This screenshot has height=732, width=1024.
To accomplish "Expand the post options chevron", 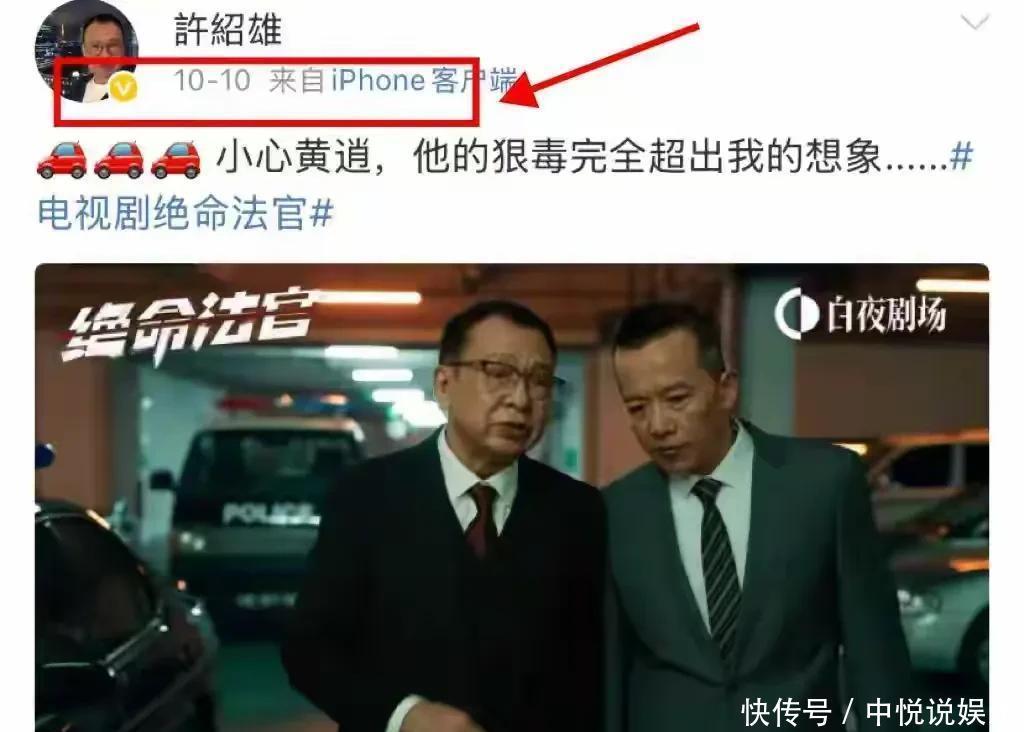I will pyautogui.click(x=975, y=23).
